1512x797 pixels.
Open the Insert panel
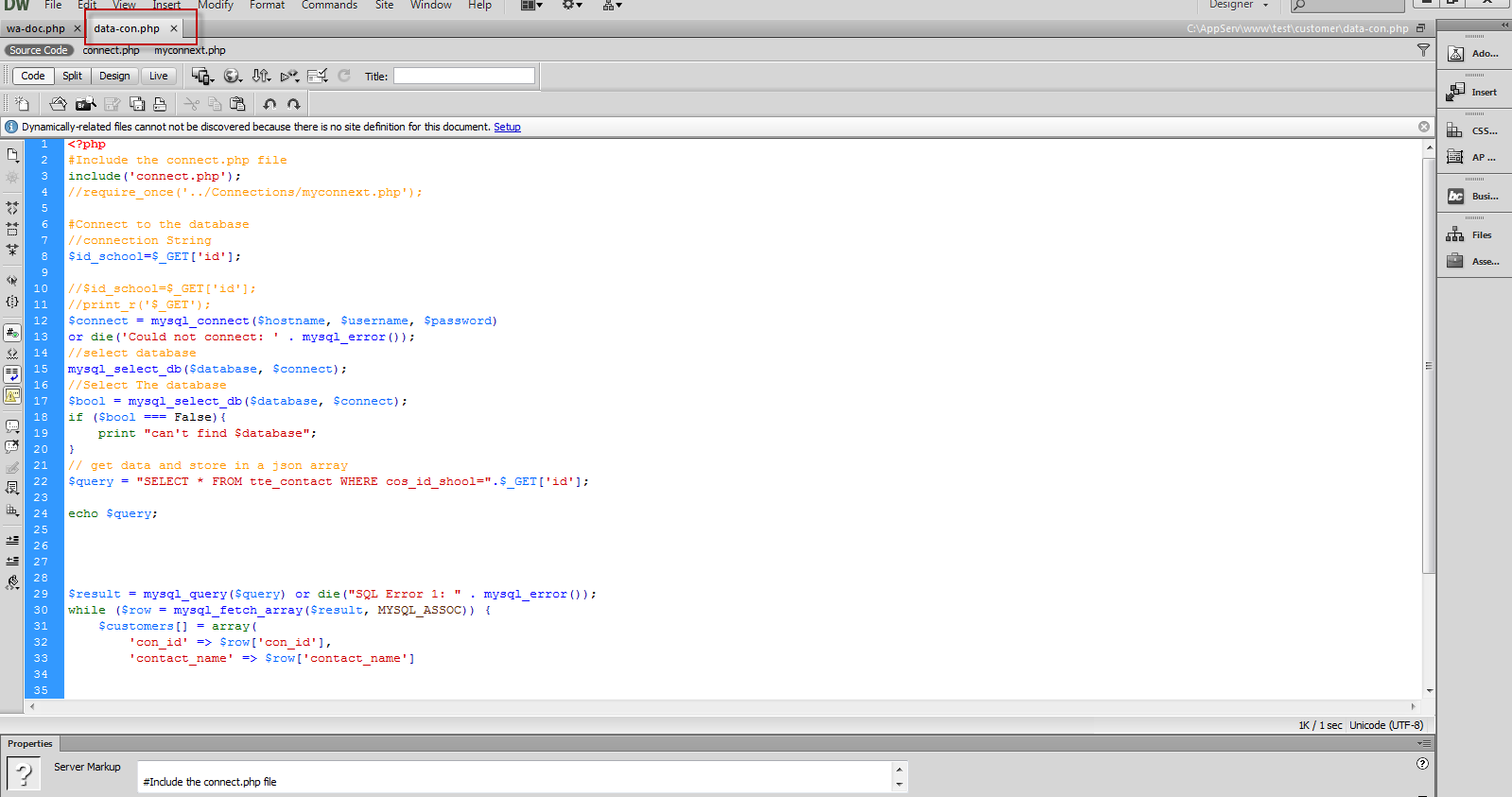click(x=1473, y=92)
